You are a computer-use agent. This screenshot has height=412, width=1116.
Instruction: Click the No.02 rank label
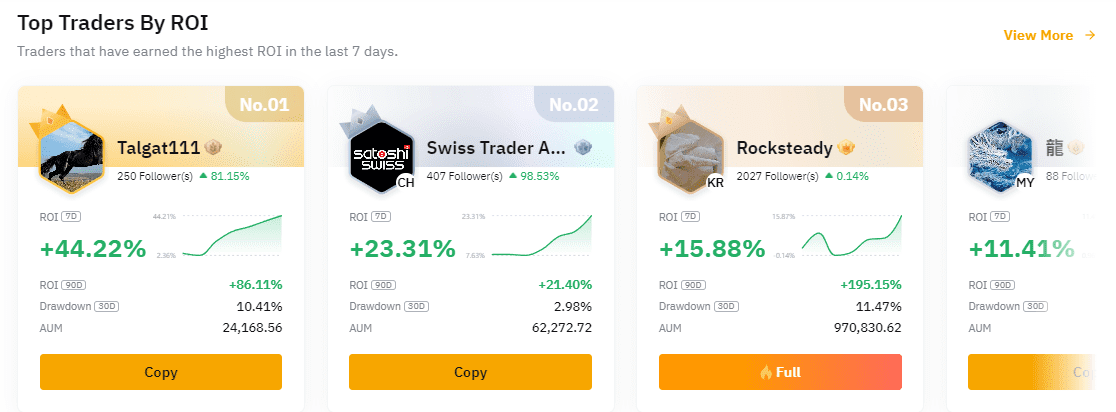[x=574, y=105]
